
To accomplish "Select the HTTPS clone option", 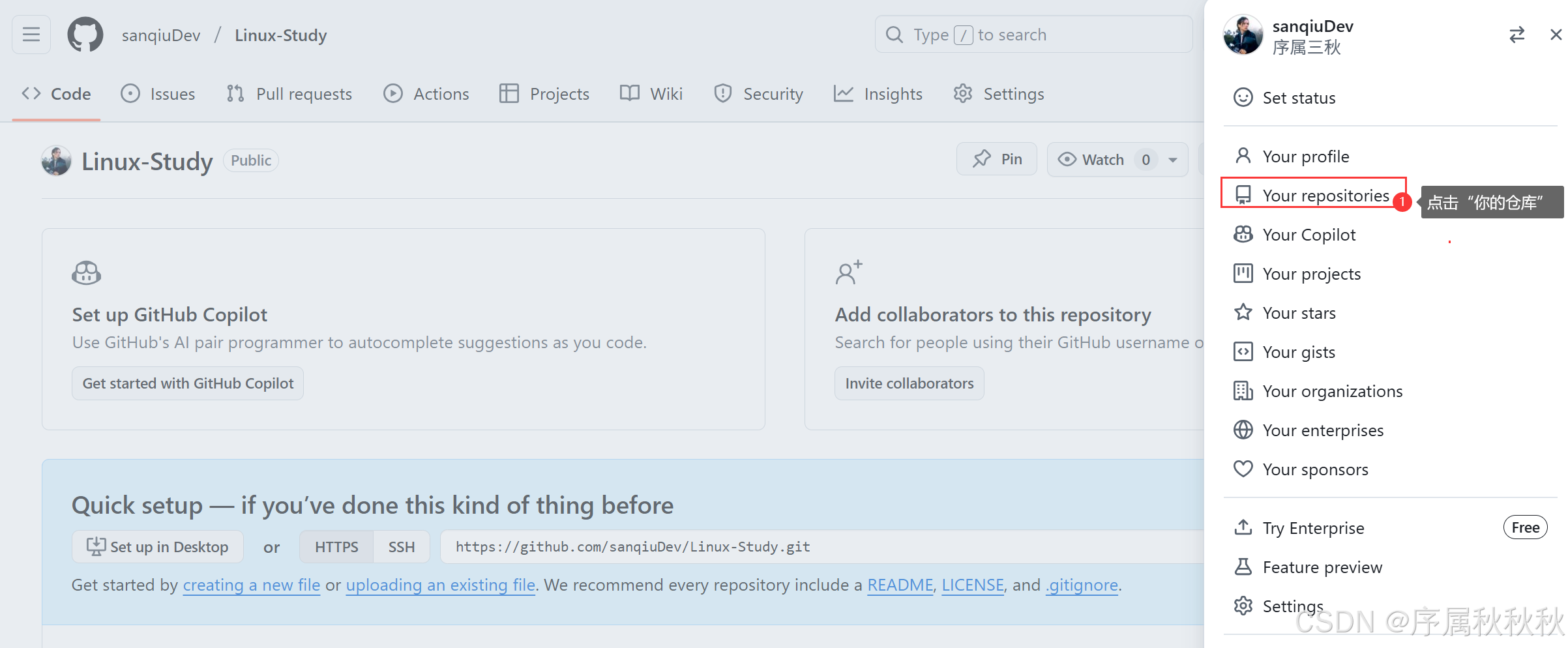I will 336,546.
